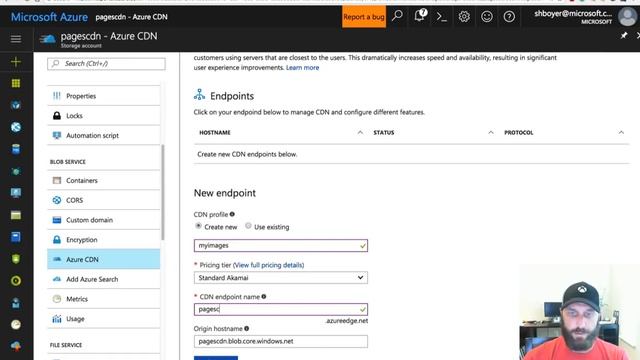The height and width of the screenshot is (360, 640).
Task: Open Metrics menu item
Action: (104, 299)
